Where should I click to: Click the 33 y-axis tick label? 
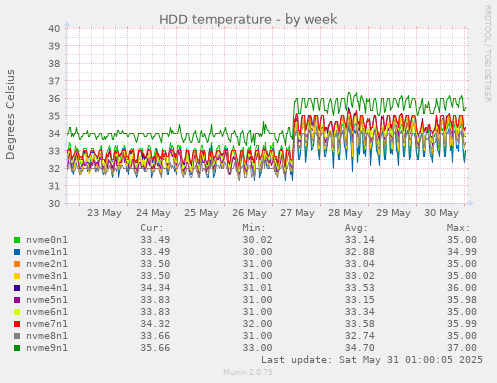point(54,151)
